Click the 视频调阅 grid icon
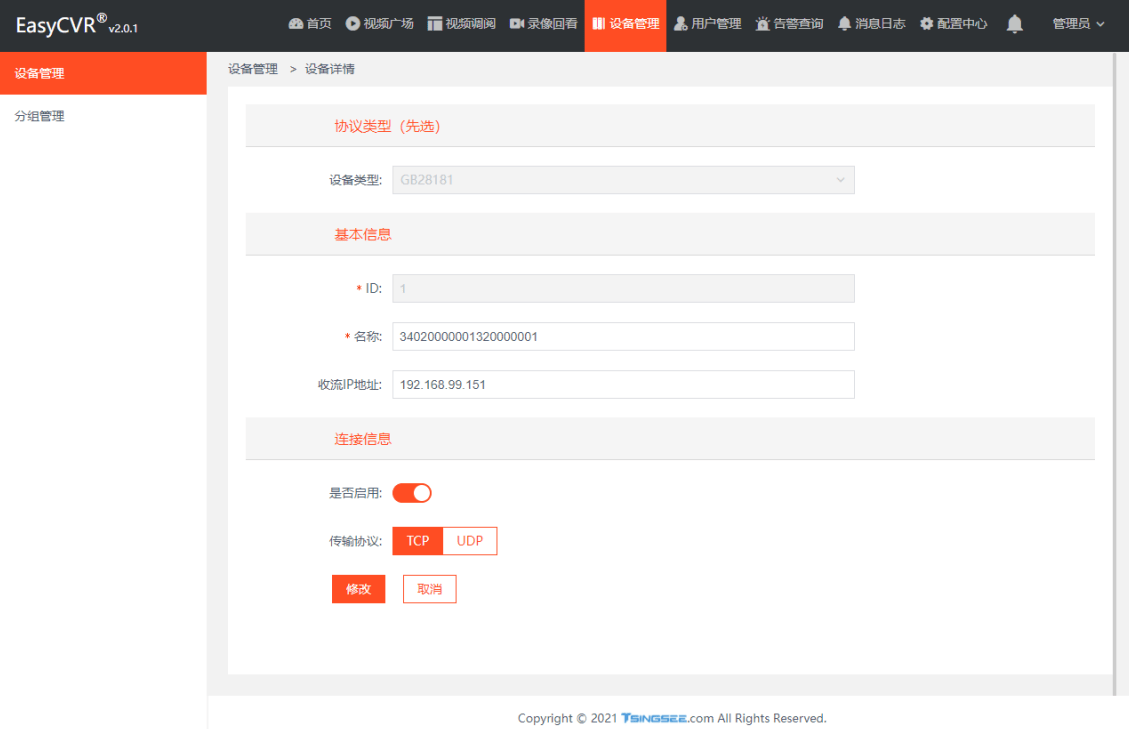Screen dimensions: 1129x729 pos(435,23)
